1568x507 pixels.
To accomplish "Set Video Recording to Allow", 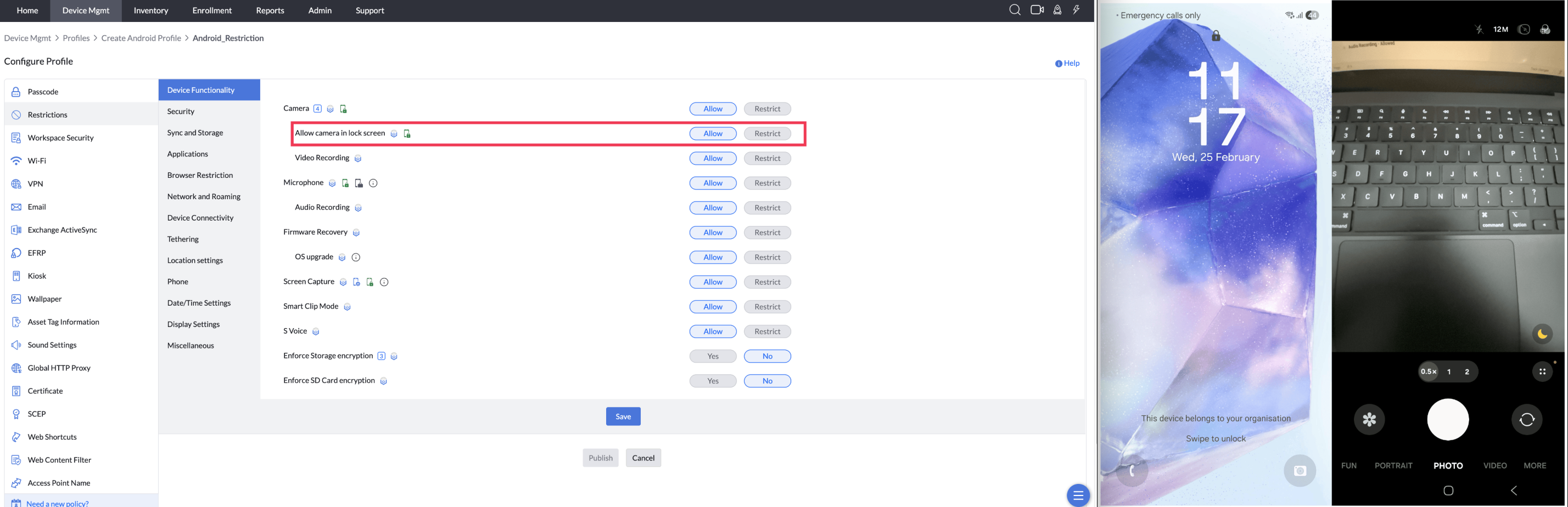I will point(713,158).
